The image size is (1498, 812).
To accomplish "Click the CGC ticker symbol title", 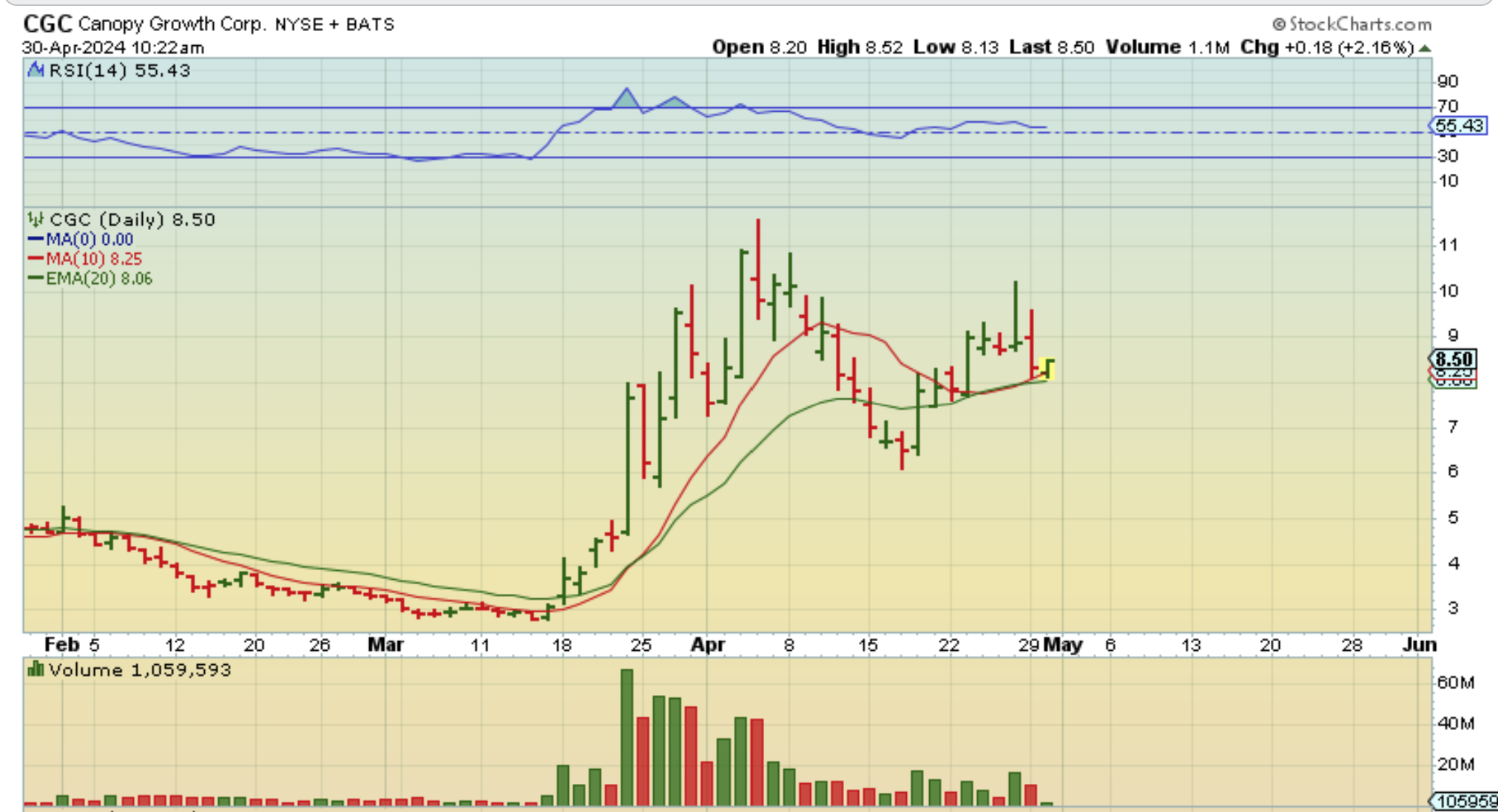I will pos(47,24).
